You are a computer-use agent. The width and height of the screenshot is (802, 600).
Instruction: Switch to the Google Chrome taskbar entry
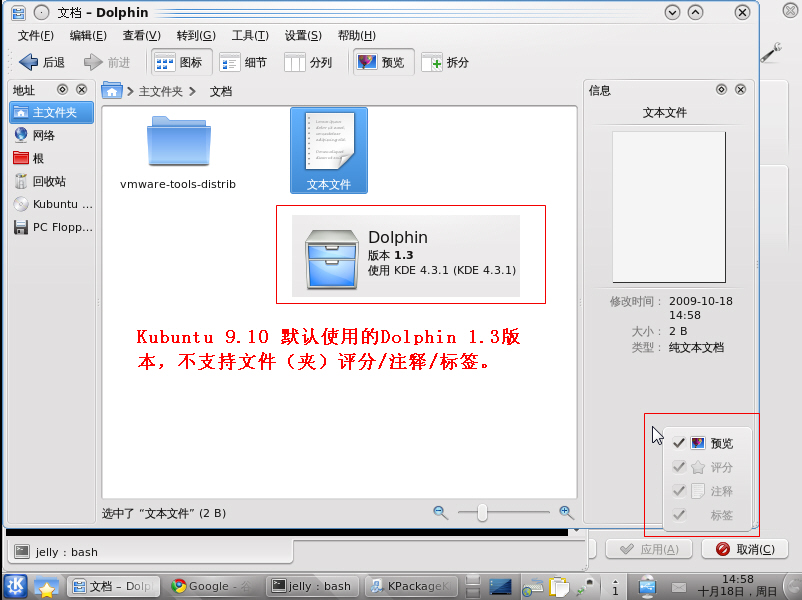click(211, 586)
